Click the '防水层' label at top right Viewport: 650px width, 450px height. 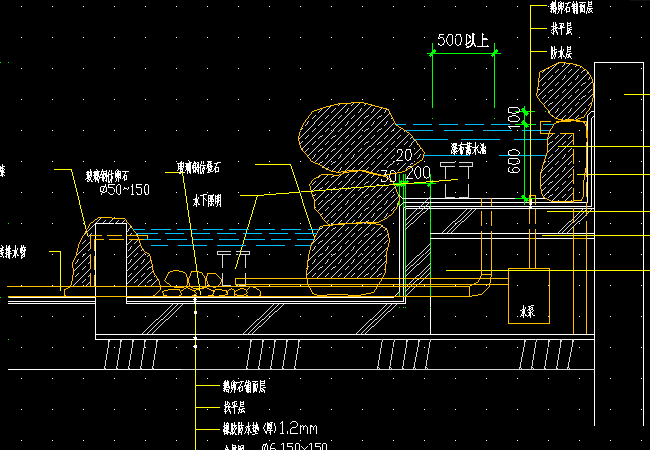click(561, 51)
